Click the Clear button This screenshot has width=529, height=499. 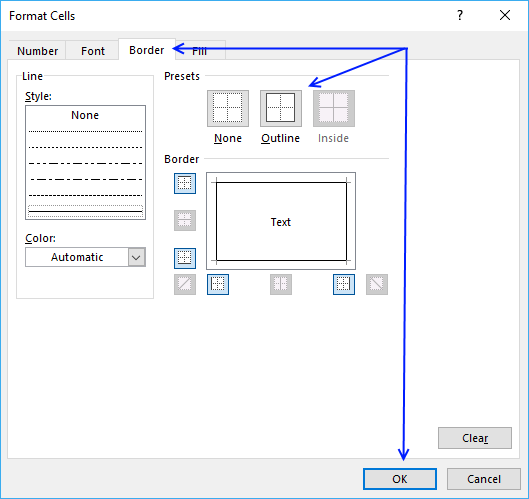[475, 438]
